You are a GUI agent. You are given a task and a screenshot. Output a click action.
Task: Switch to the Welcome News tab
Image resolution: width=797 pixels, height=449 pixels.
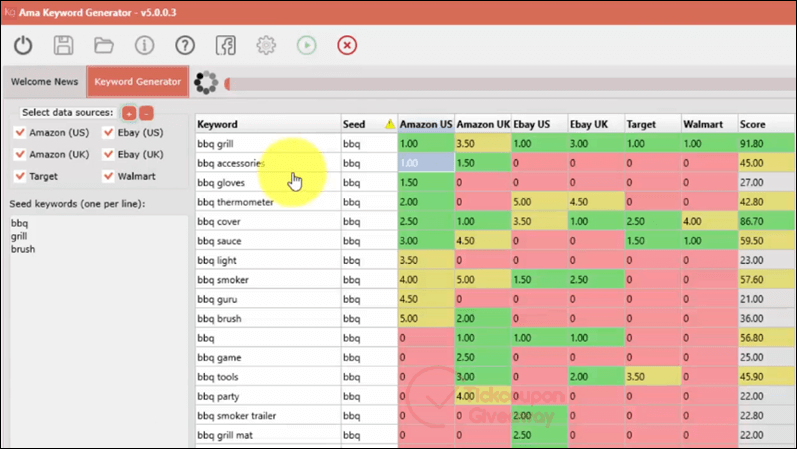click(44, 81)
